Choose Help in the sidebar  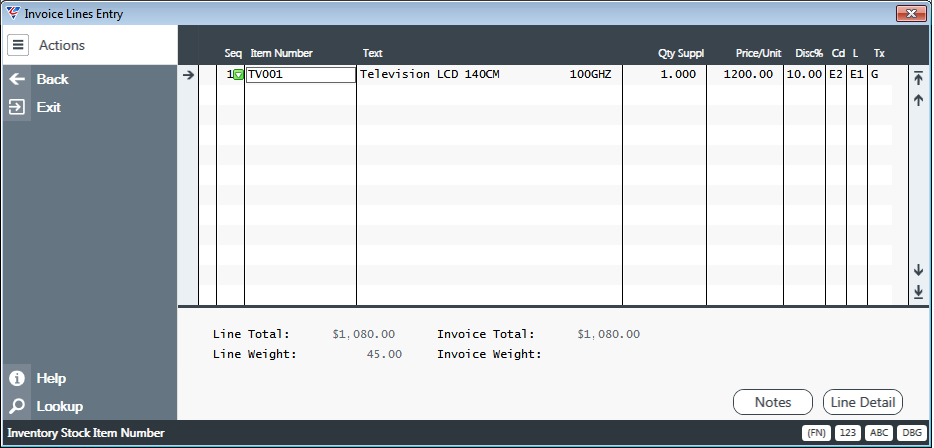click(x=51, y=378)
